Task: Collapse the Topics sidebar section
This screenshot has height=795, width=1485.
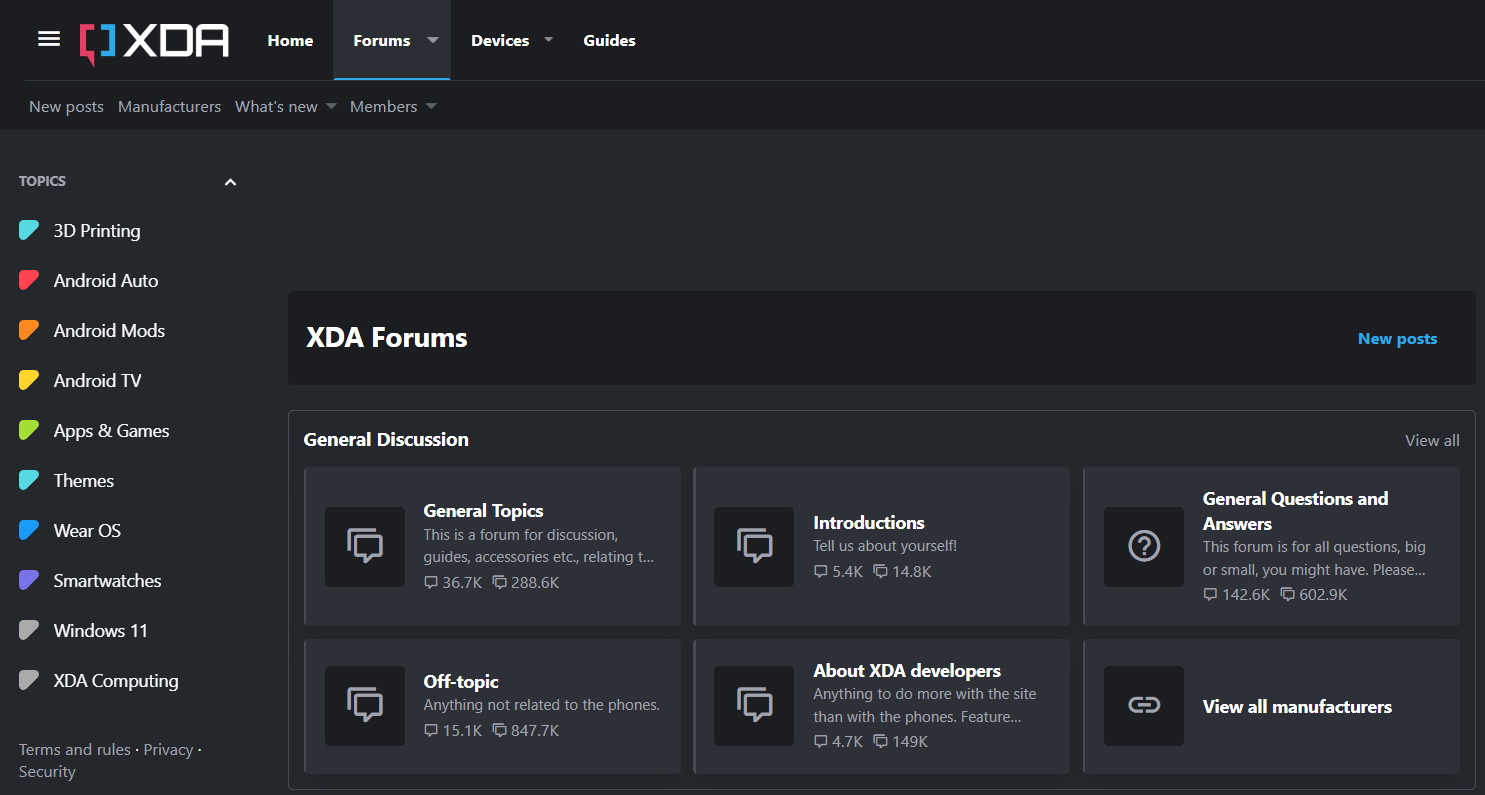Action: (230, 182)
